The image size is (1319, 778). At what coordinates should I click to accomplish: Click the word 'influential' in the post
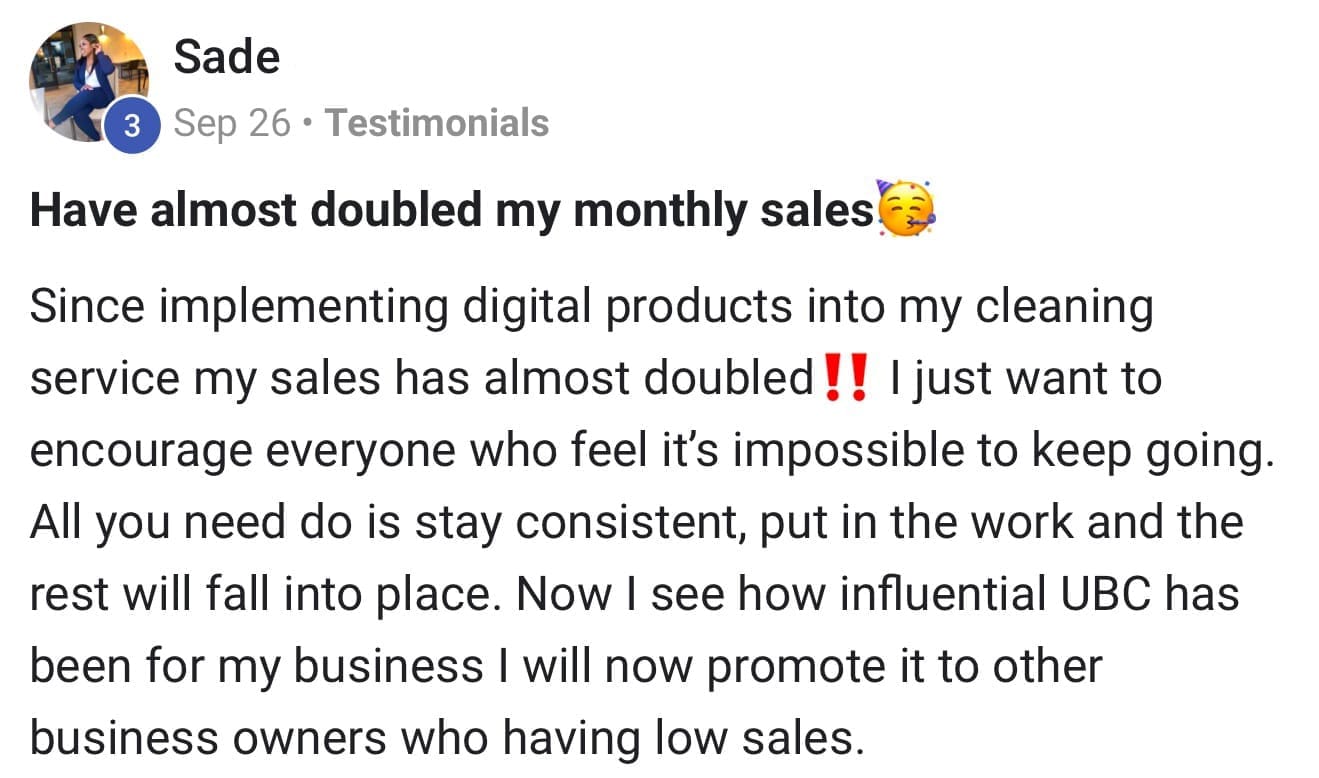(x=946, y=594)
